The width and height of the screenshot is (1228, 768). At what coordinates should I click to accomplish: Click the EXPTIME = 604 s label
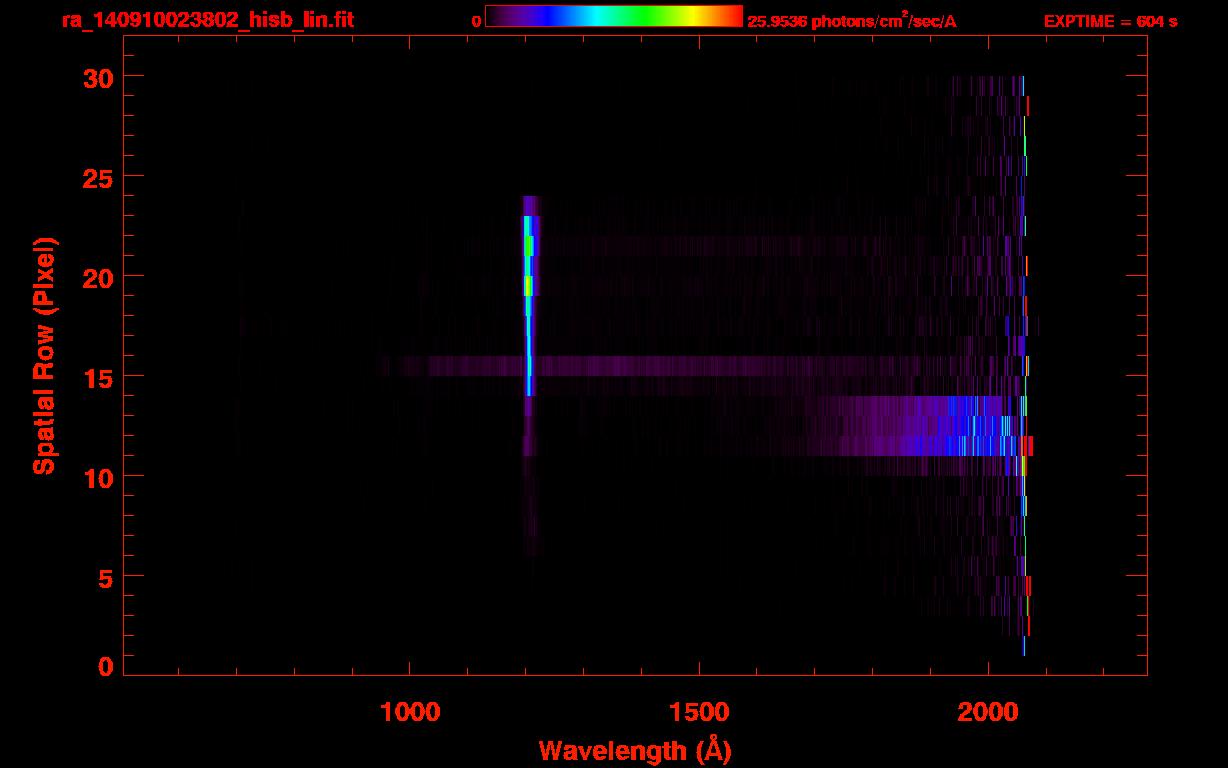coord(1110,21)
